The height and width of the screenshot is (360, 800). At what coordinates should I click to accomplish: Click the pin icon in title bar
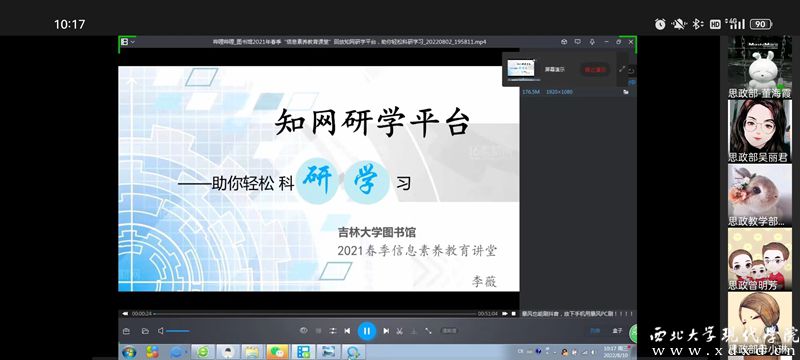[x=592, y=42]
